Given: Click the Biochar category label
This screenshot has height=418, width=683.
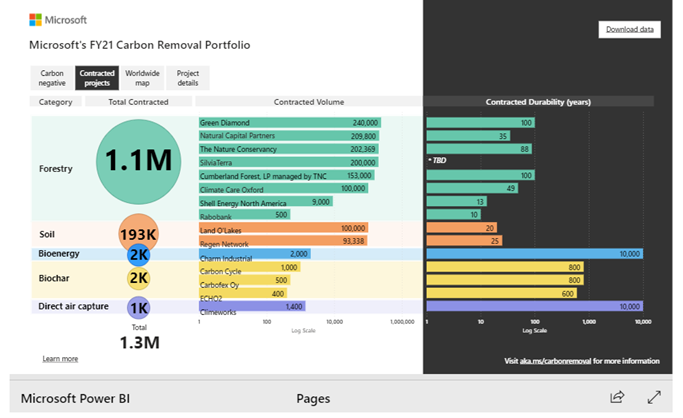Looking at the screenshot, I should (x=54, y=278).
